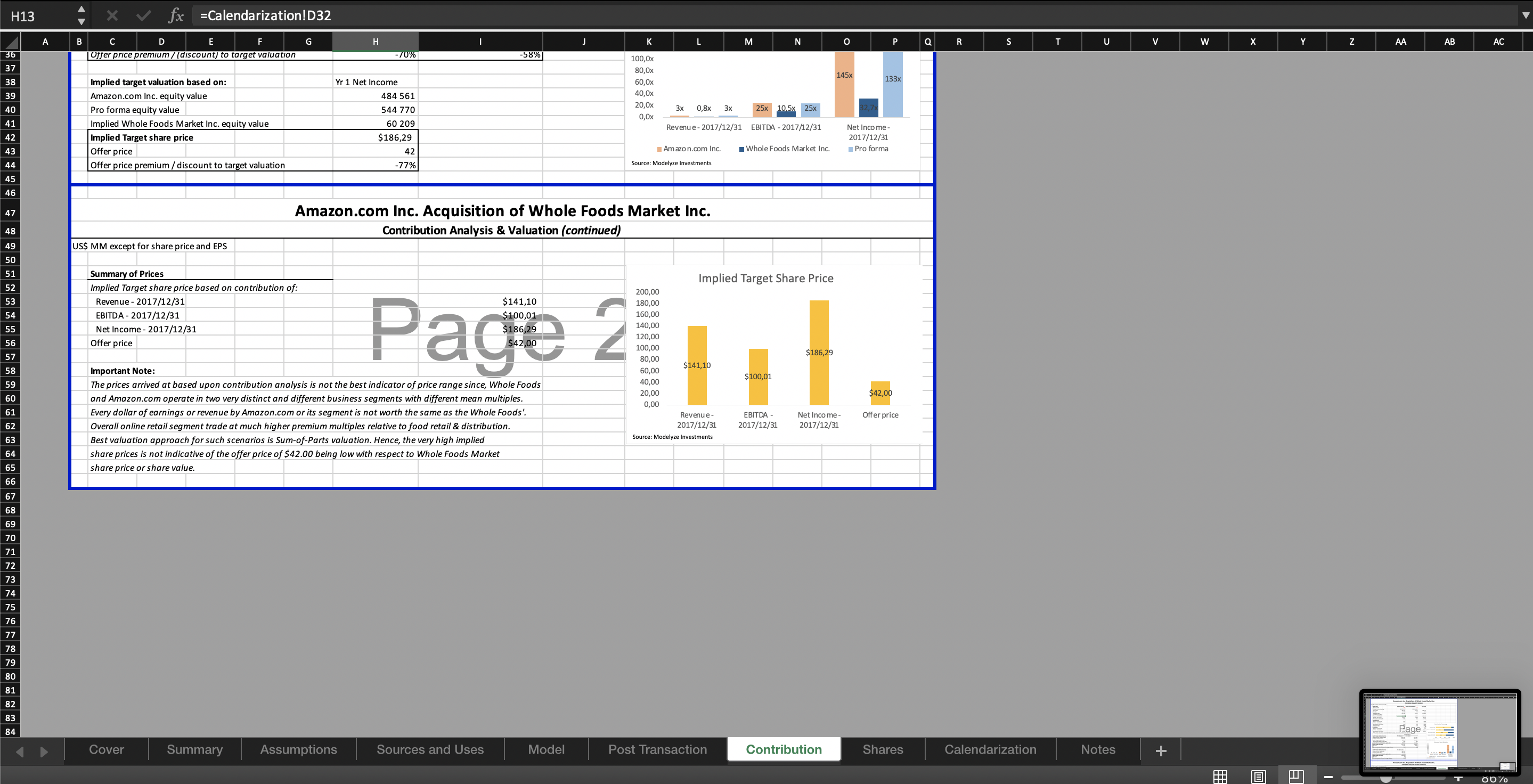This screenshot has width=1533, height=784.
Task: Zoom out with the minus icon
Action: (1328, 777)
